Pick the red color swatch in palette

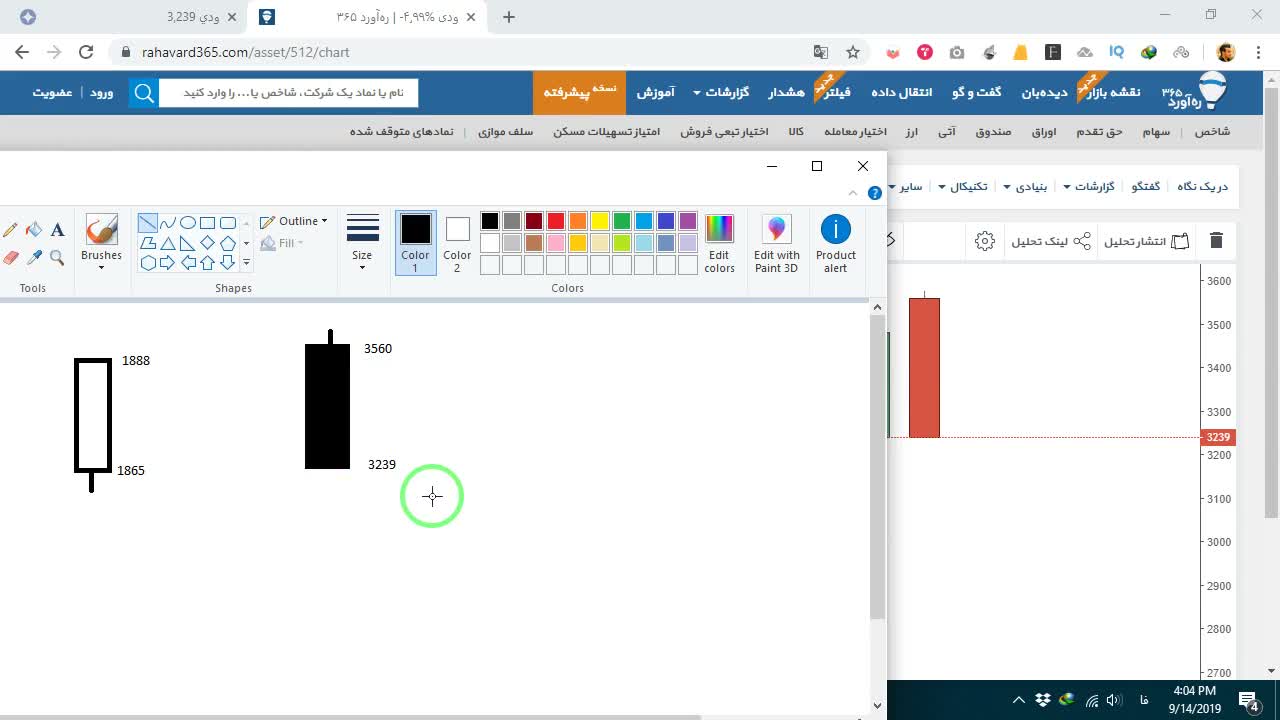556,221
